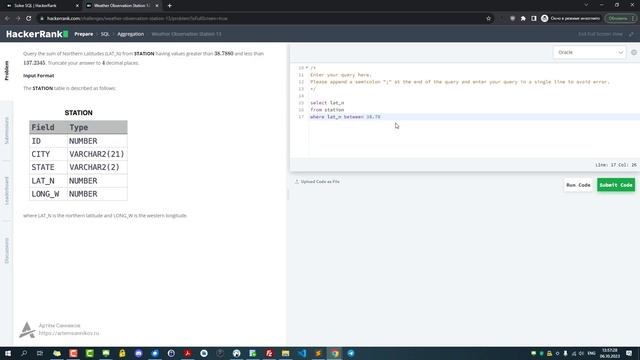
Task: Open the notifications center icon
Action: tap(629, 353)
